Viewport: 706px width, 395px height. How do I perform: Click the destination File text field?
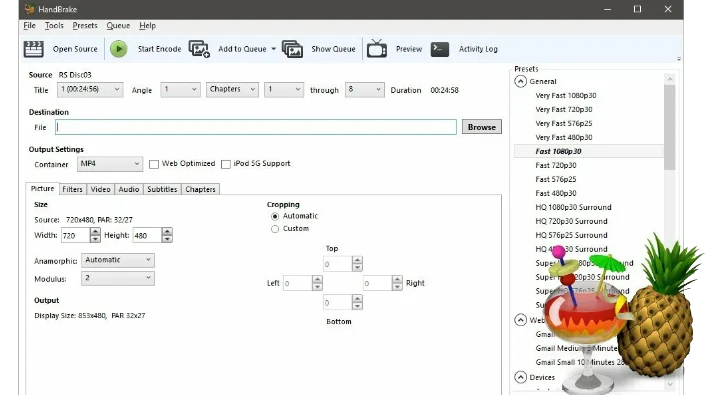pyautogui.click(x=256, y=127)
